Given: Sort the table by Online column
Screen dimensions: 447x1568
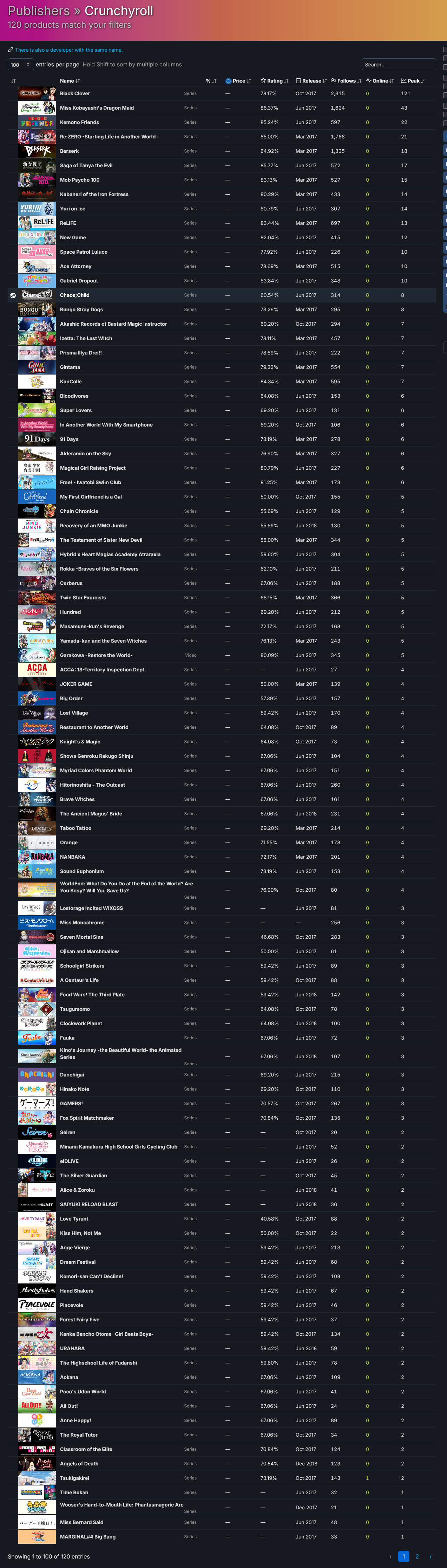Looking at the screenshot, I should tap(380, 80).
